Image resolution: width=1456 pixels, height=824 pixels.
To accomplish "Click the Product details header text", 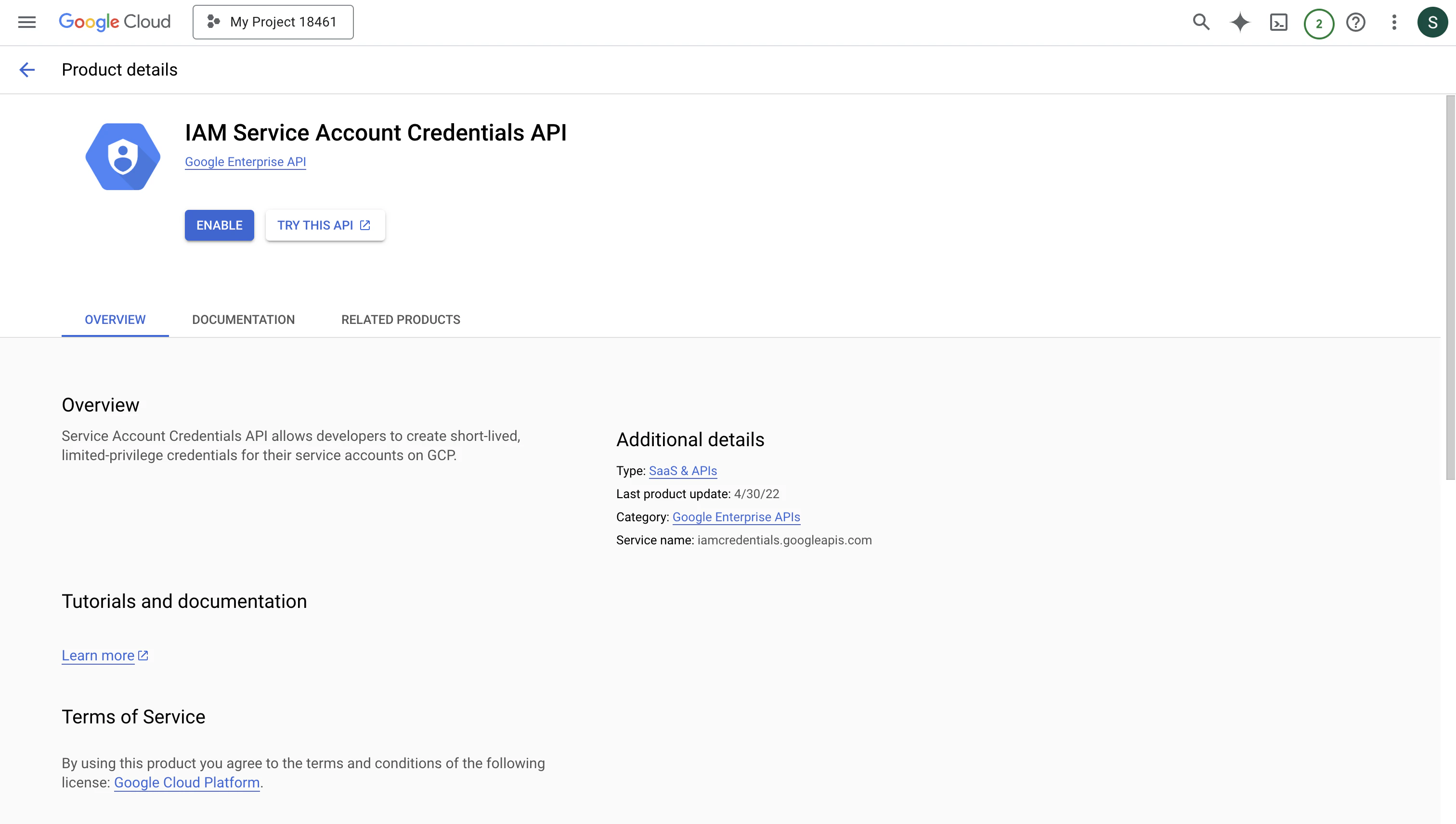I will tap(119, 70).
